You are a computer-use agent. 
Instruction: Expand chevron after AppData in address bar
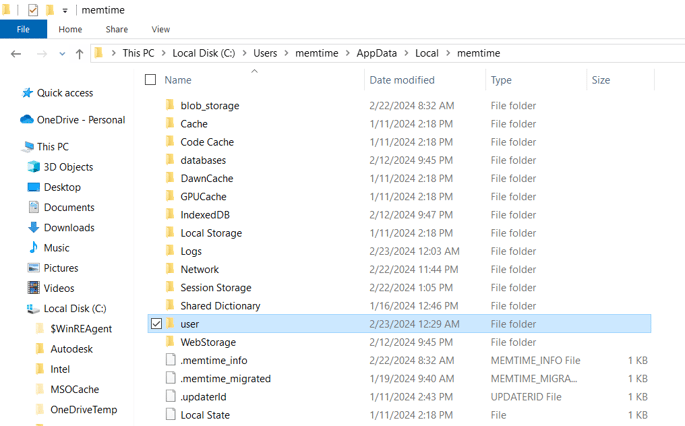(x=406, y=53)
